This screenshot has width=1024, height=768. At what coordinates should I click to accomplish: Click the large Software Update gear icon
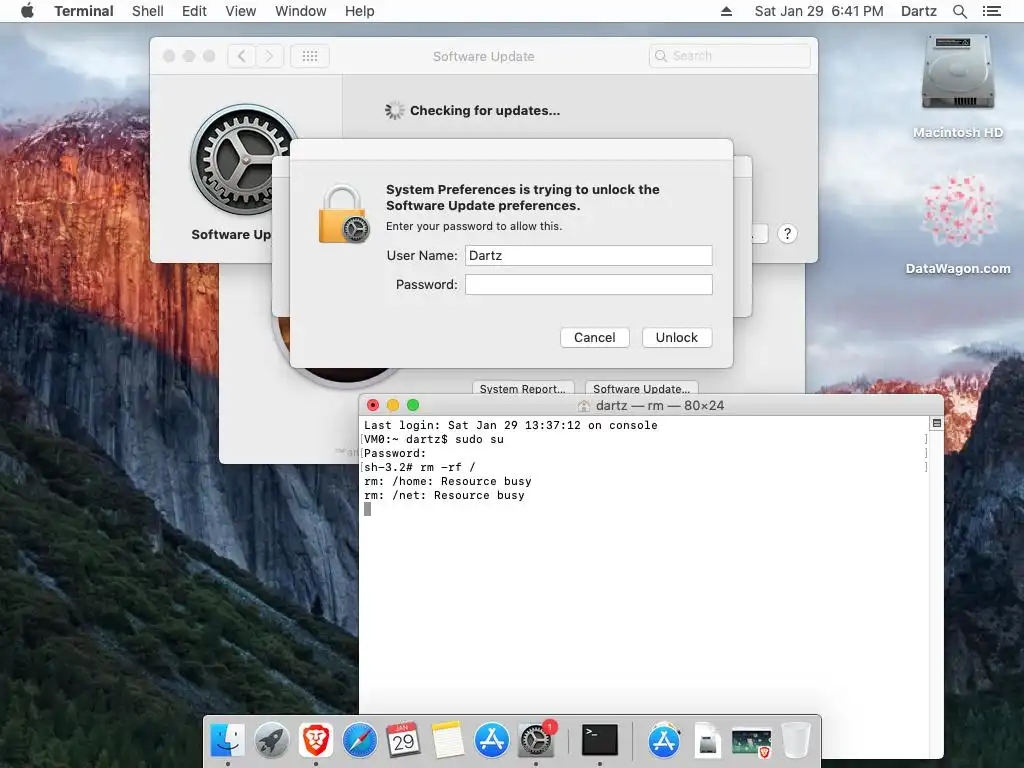(x=242, y=160)
